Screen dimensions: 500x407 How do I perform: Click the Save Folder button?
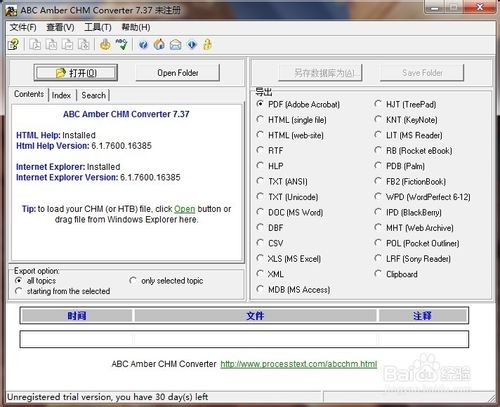(x=422, y=73)
